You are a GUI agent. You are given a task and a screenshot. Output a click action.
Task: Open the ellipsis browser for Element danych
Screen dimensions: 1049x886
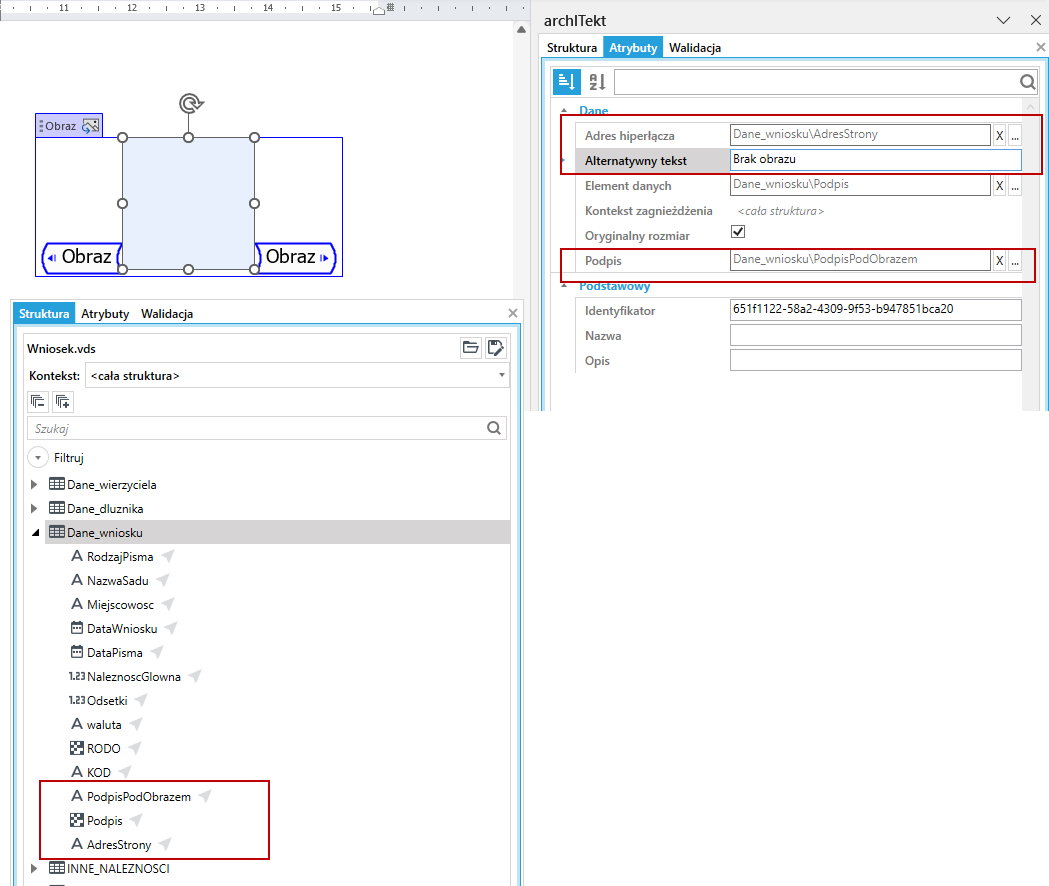point(1015,186)
